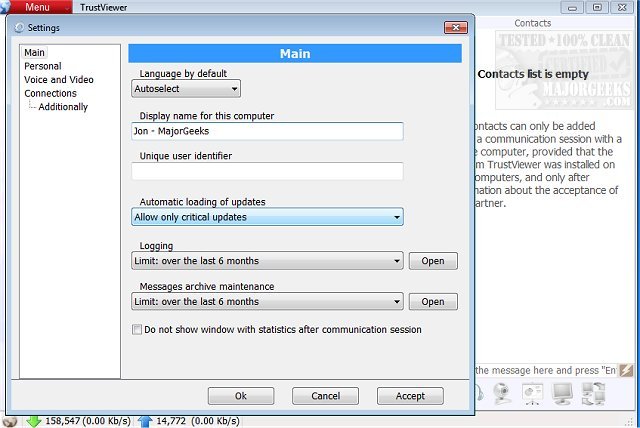Select Main in the settings tree

click(34, 53)
